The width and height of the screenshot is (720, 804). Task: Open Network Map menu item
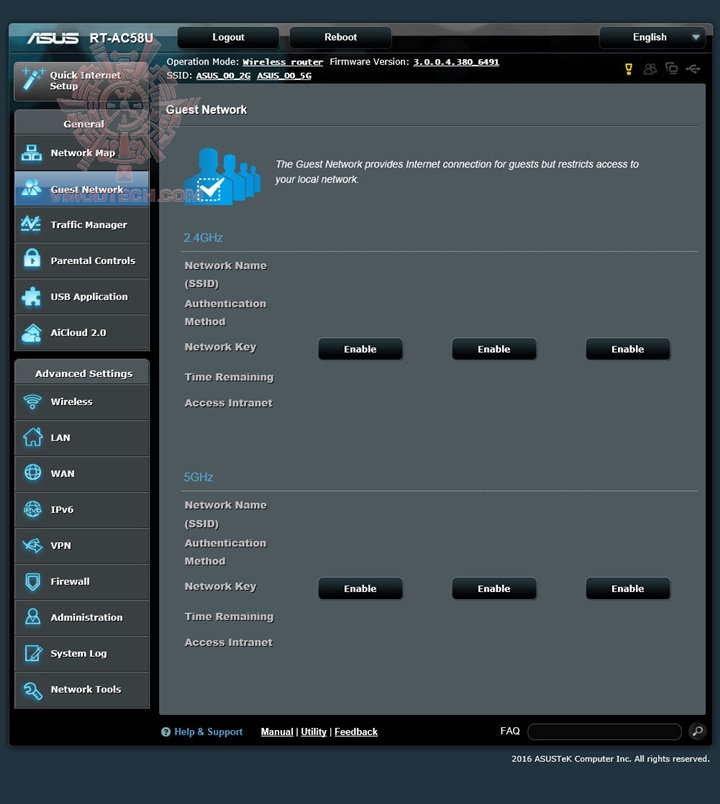(82, 153)
